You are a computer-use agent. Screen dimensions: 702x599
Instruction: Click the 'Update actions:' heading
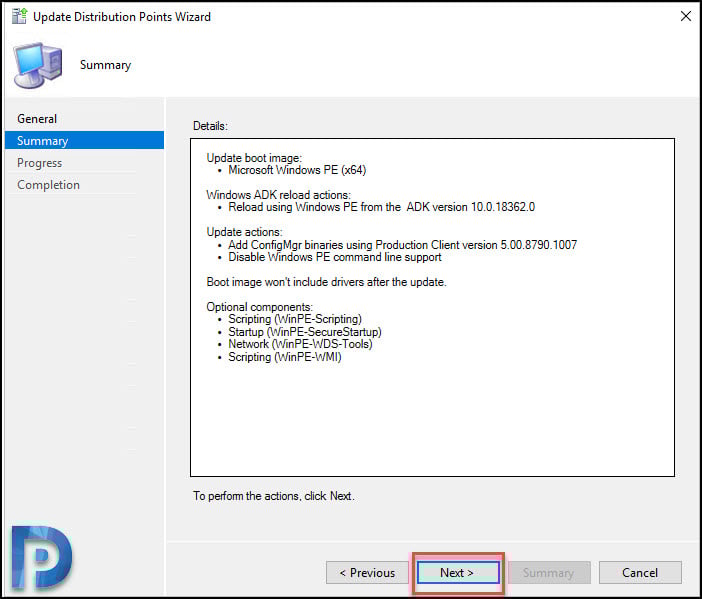click(x=244, y=232)
